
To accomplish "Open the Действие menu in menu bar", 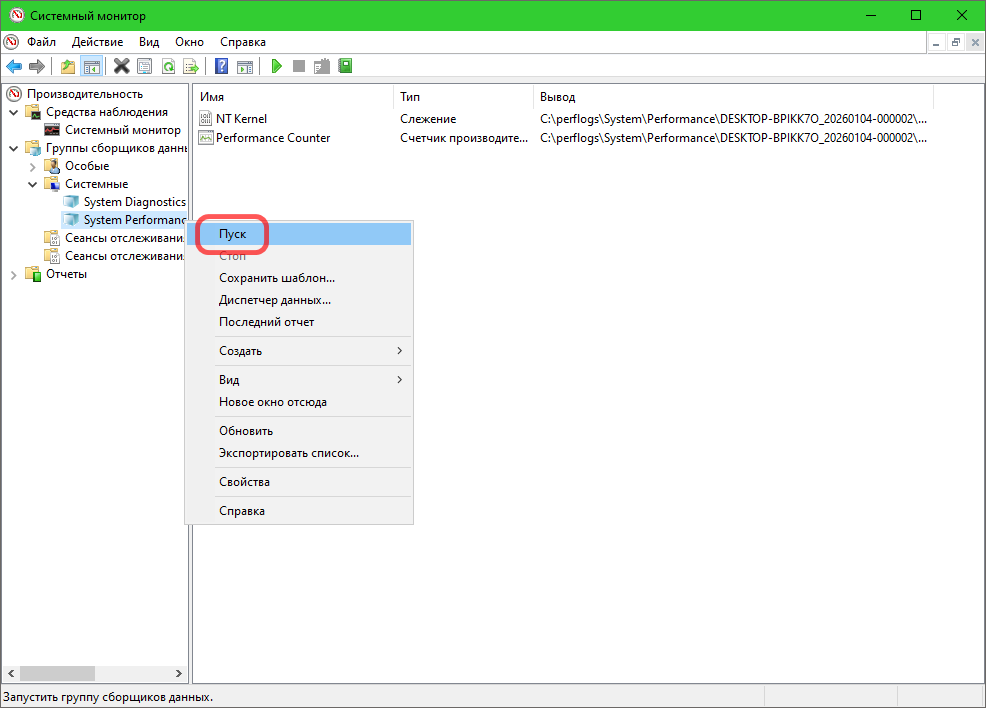I will point(98,42).
